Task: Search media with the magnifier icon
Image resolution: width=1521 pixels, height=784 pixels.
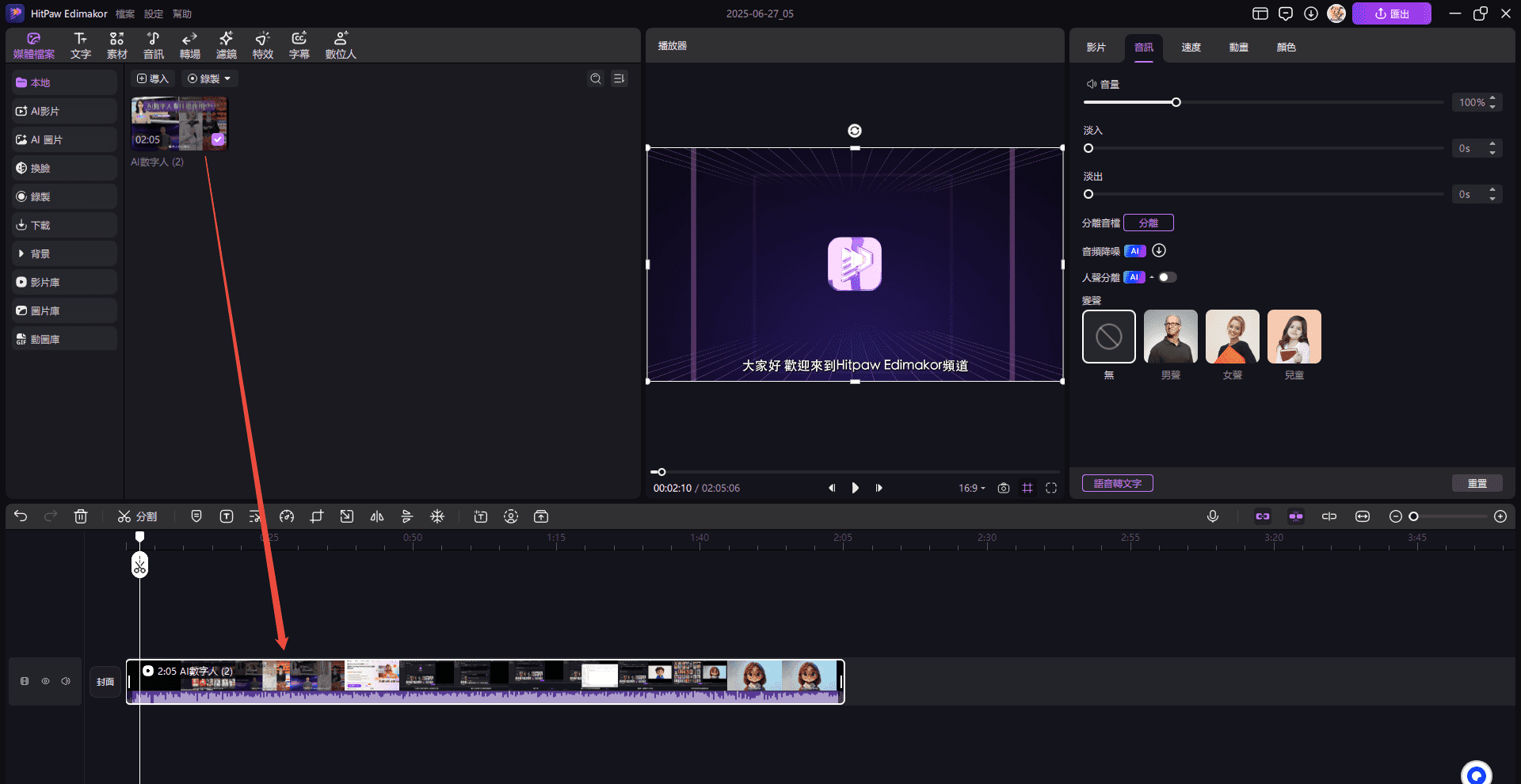Action: click(596, 78)
